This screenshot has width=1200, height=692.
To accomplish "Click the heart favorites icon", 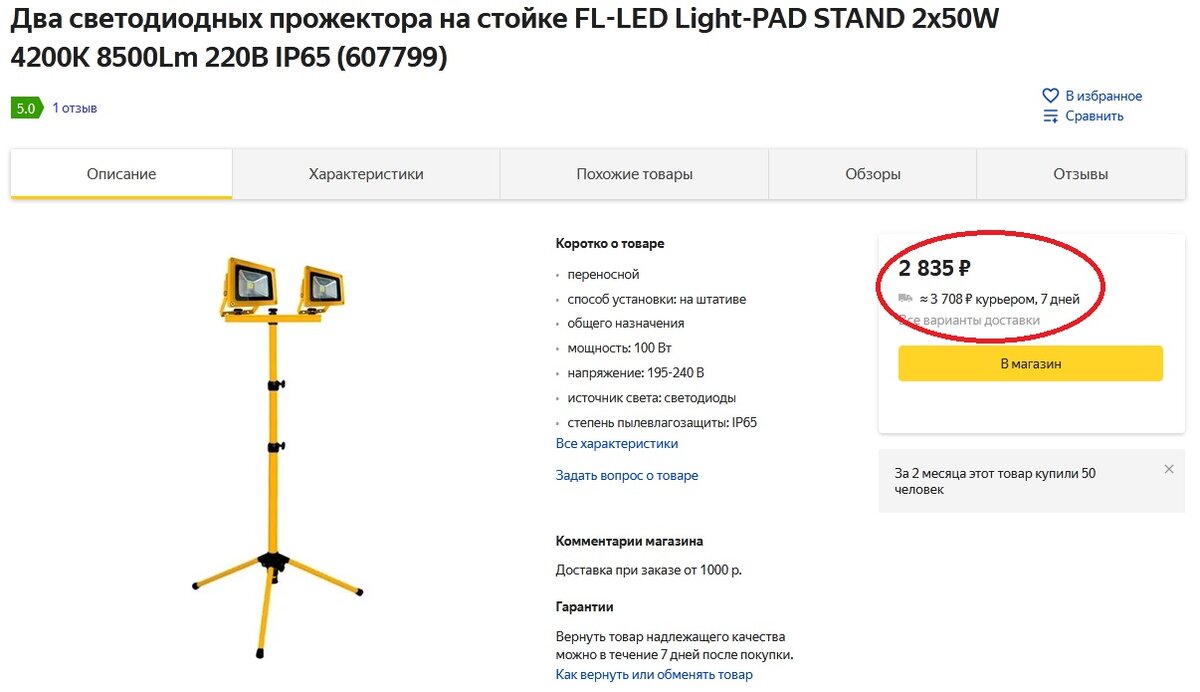I will tap(1050, 96).
